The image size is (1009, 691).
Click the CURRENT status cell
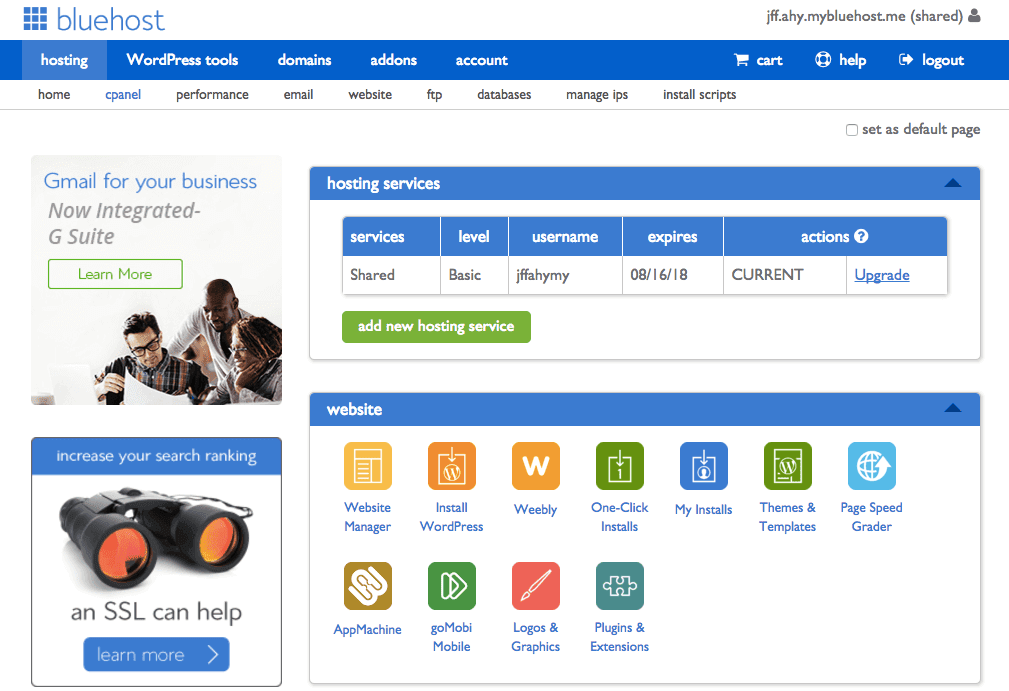(784, 275)
